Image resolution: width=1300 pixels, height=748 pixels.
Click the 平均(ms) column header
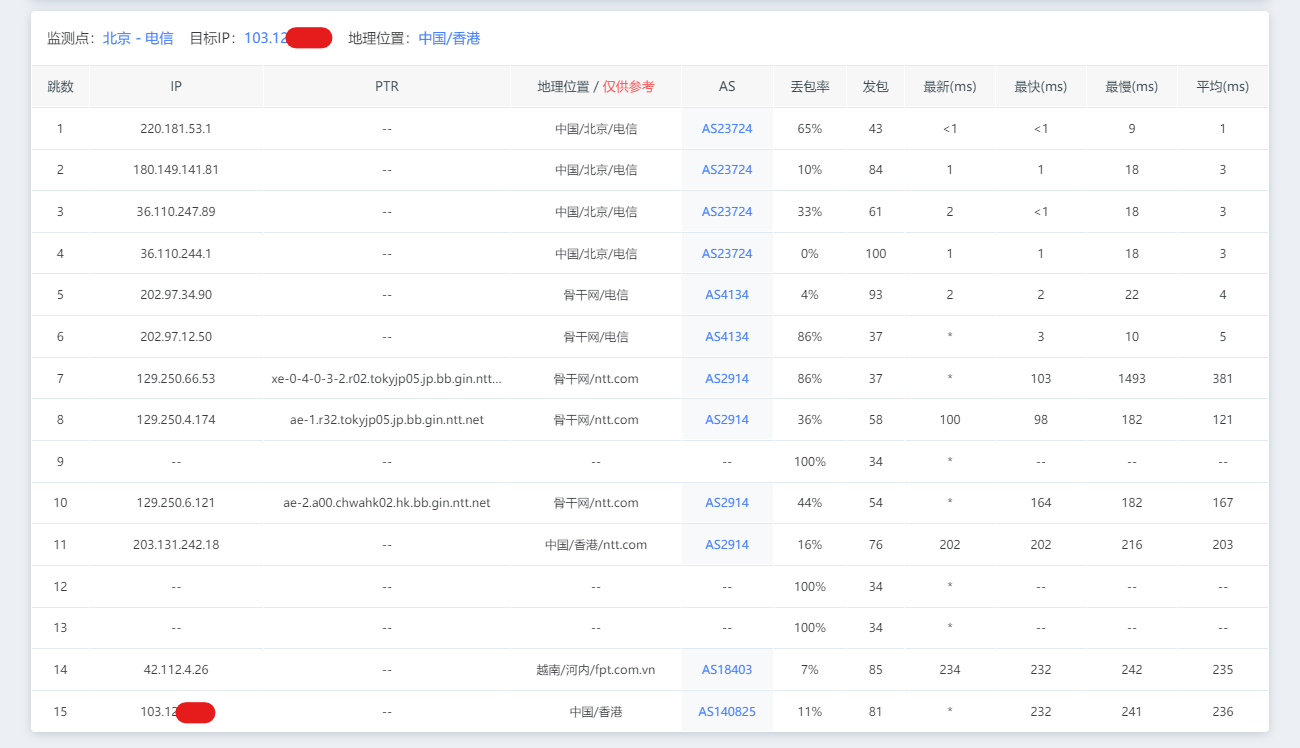click(x=1223, y=87)
